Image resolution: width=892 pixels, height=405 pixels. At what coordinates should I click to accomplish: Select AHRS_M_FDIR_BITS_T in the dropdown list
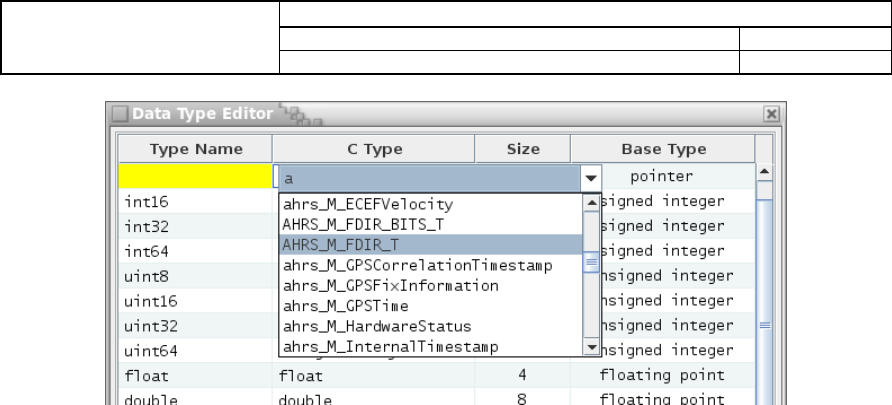[431, 225]
